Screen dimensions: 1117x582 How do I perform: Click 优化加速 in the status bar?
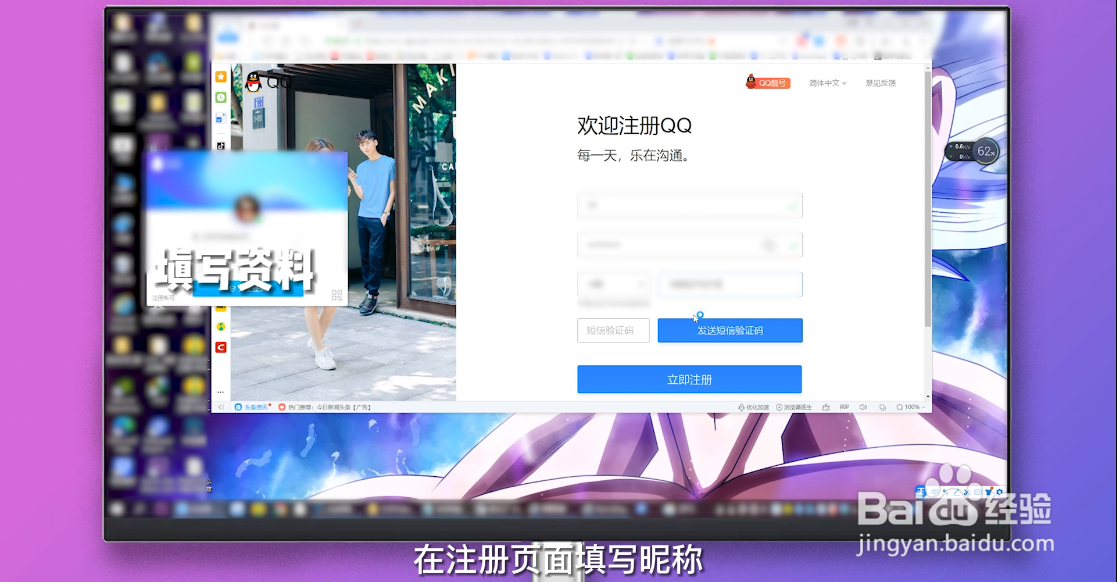(753, 407)
